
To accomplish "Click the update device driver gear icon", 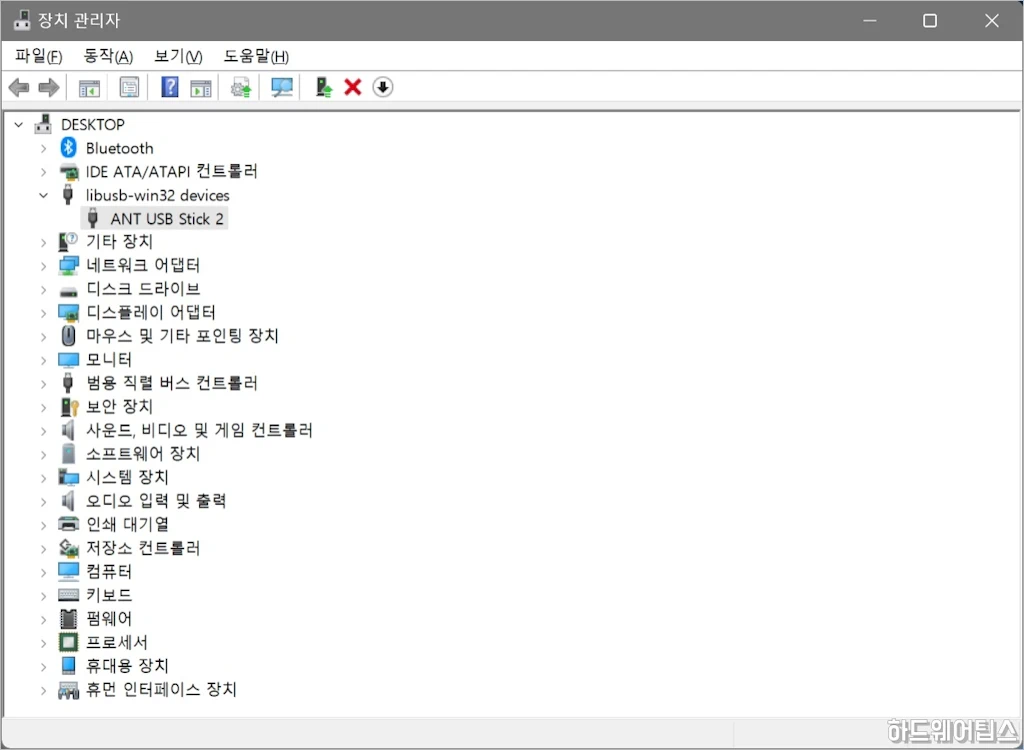I will 241,87.
